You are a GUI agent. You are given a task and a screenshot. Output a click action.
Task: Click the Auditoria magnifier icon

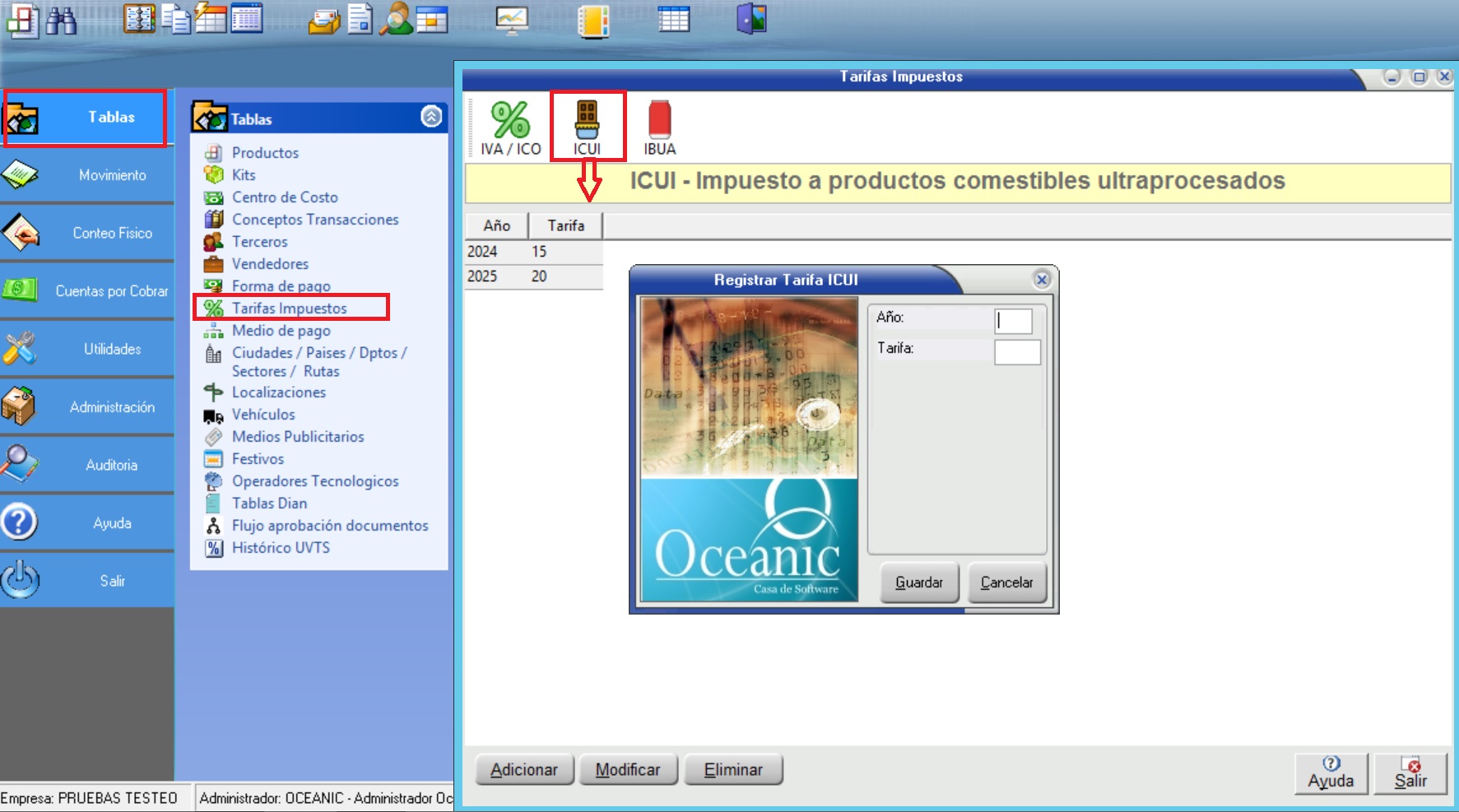[x=21, y=464]
